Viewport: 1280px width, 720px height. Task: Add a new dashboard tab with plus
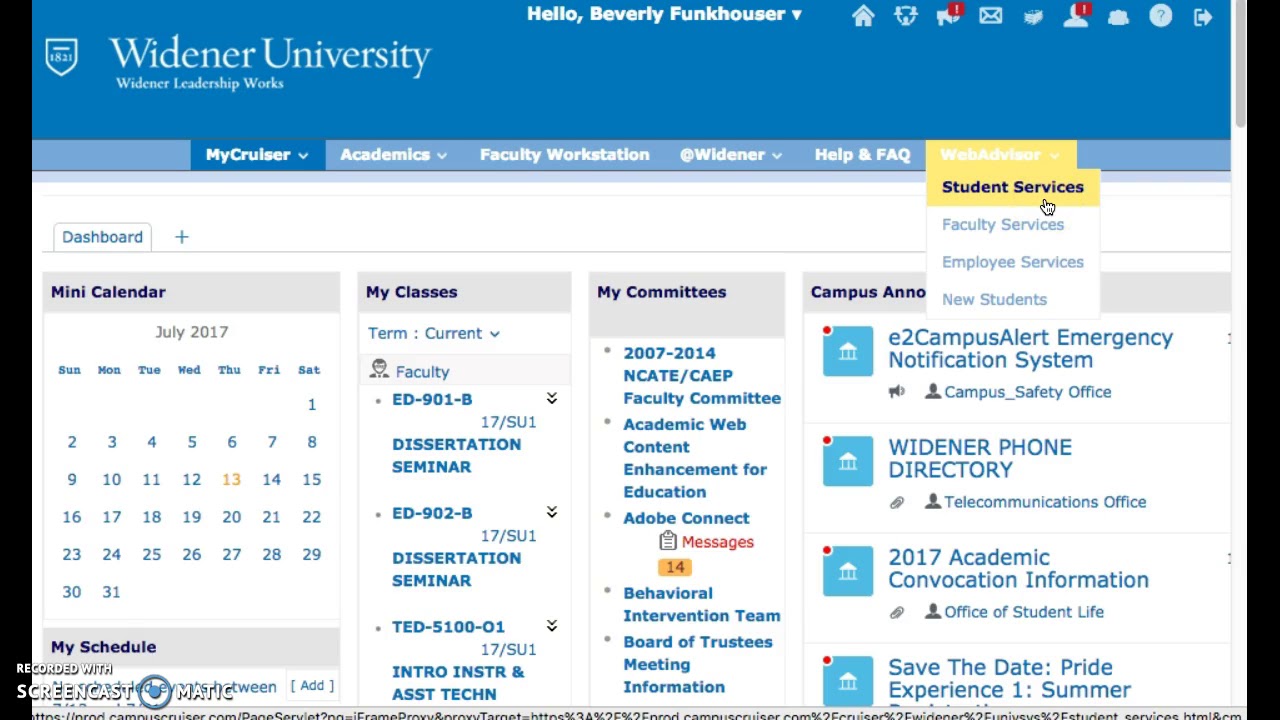click(x=181, y=237)
